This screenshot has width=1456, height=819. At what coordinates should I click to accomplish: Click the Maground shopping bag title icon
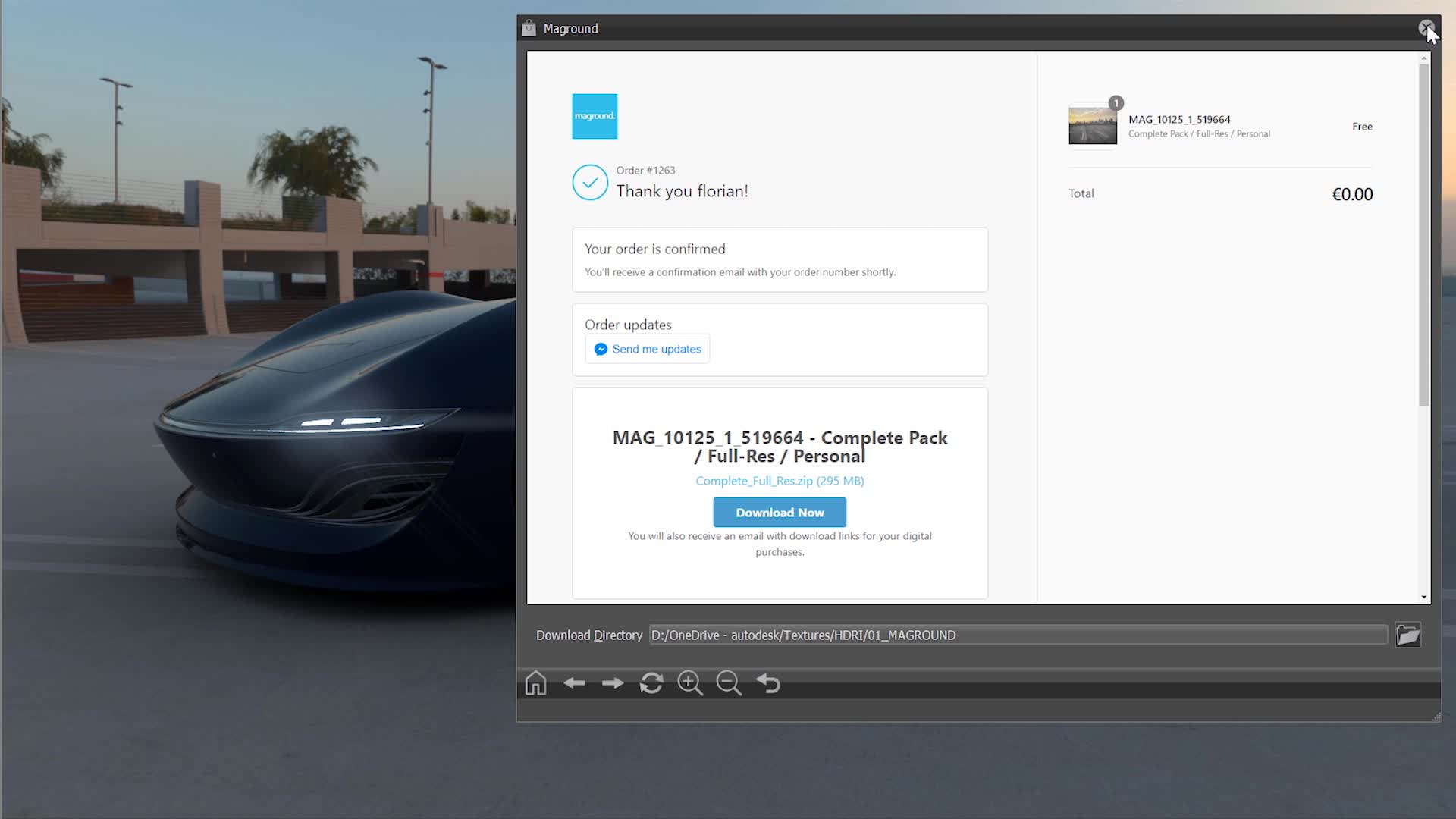click(529, 29)
